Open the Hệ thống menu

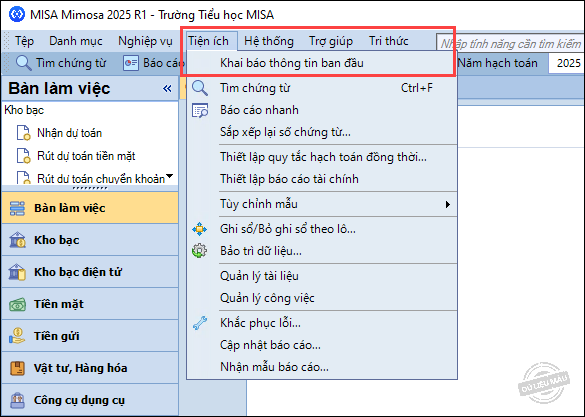(269, 41)
